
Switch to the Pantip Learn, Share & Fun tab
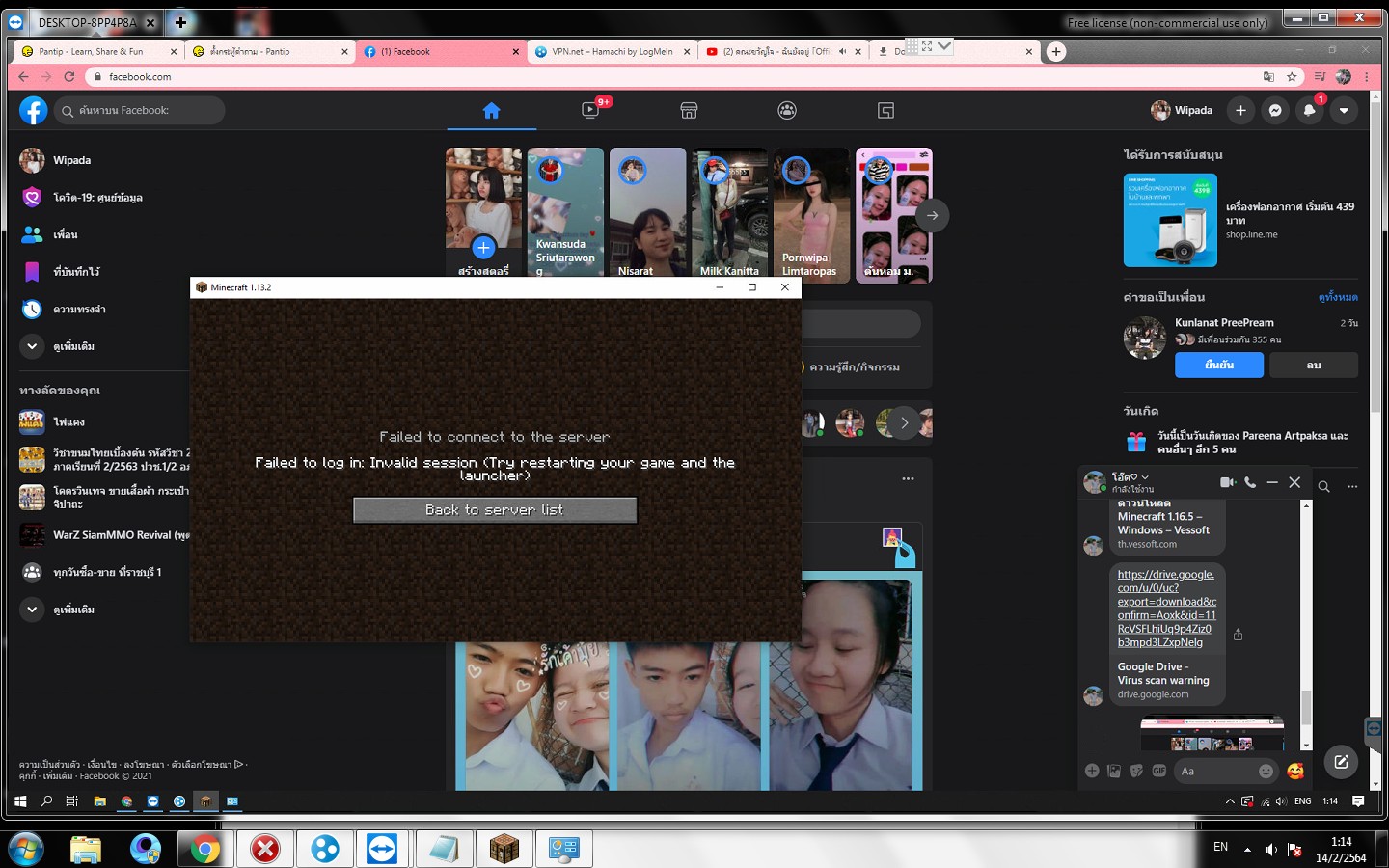98,52
